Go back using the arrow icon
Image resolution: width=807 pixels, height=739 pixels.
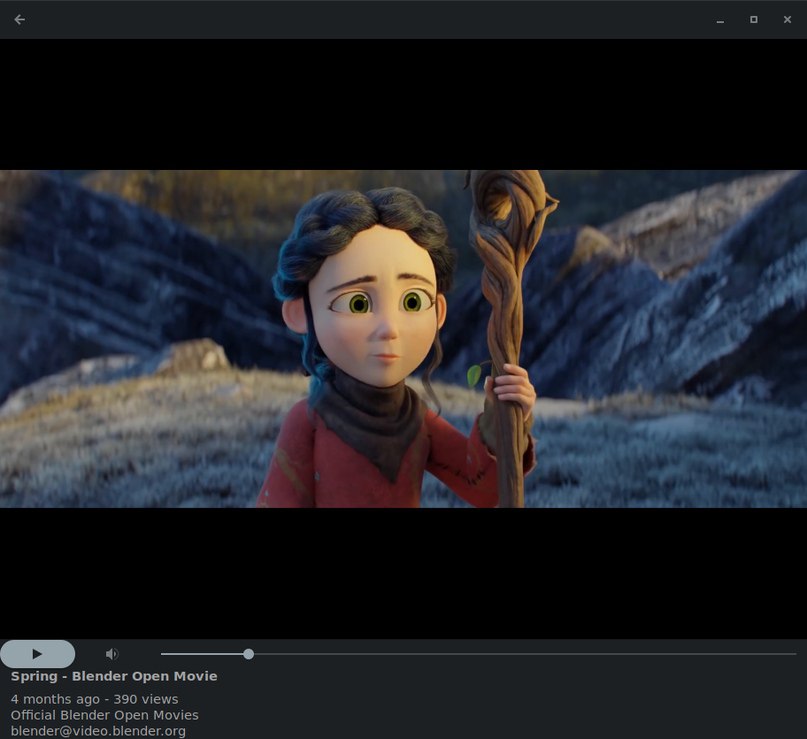pos(20,20)
